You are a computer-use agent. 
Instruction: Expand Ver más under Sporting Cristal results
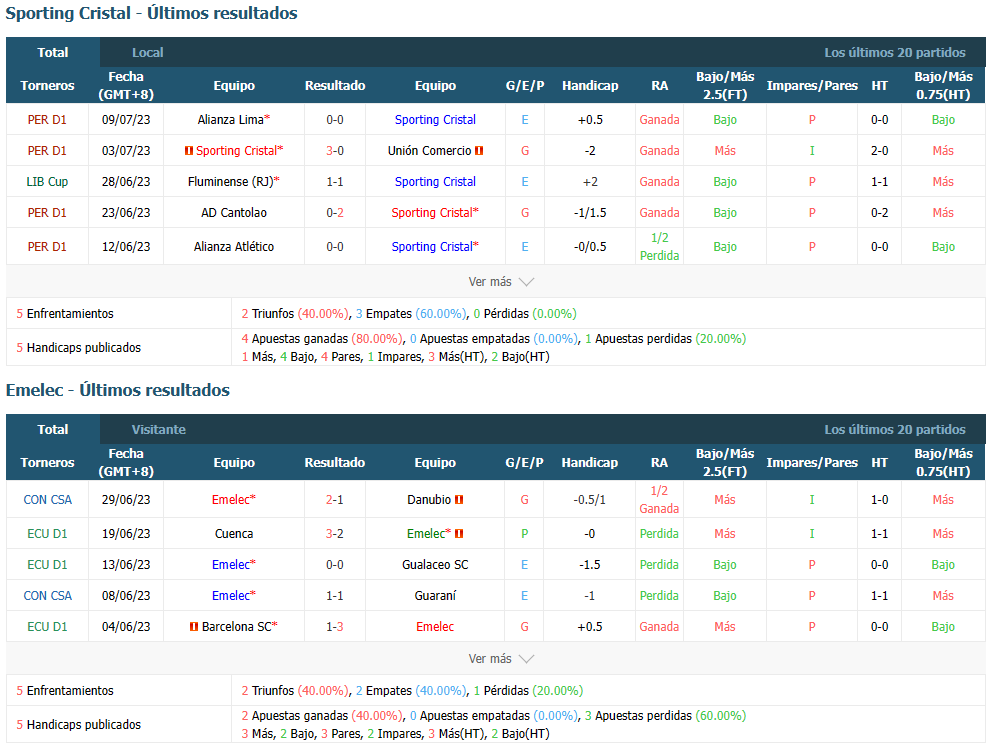[501, 282]
